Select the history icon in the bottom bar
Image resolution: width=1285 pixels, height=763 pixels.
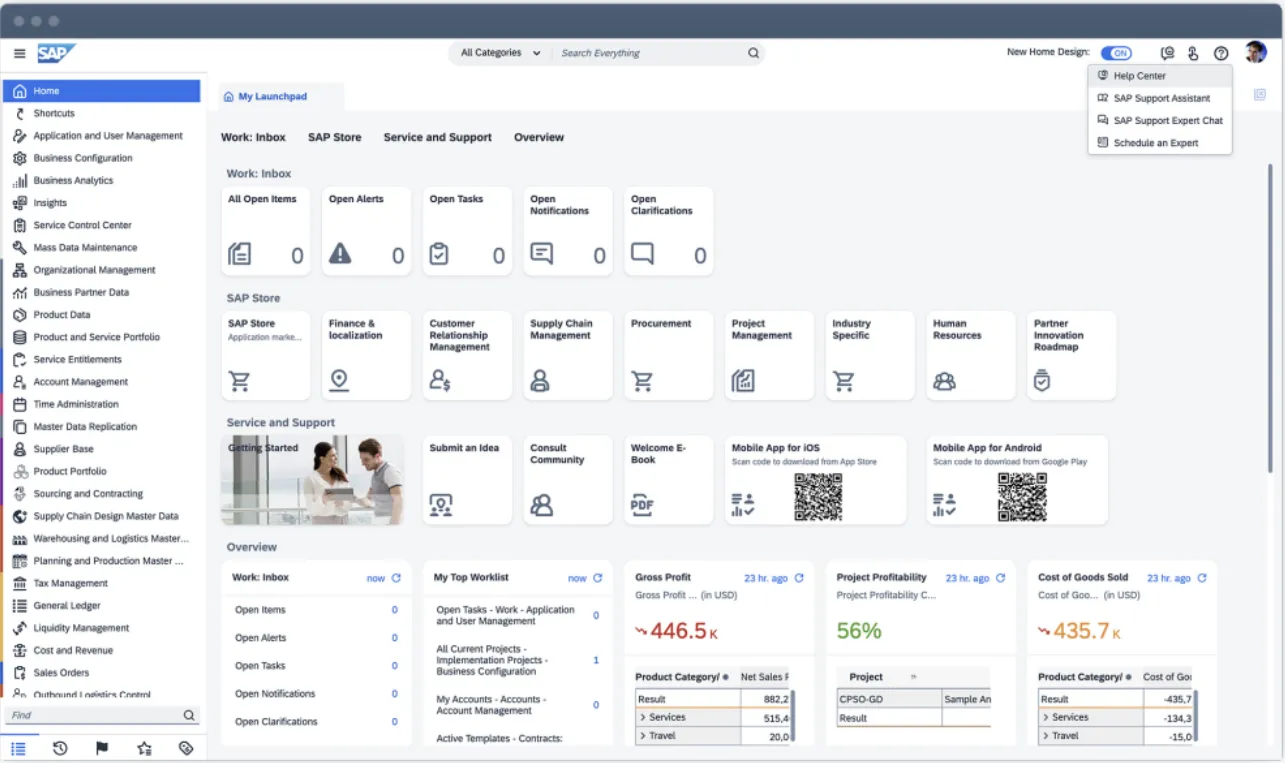(x=59, y=747)
